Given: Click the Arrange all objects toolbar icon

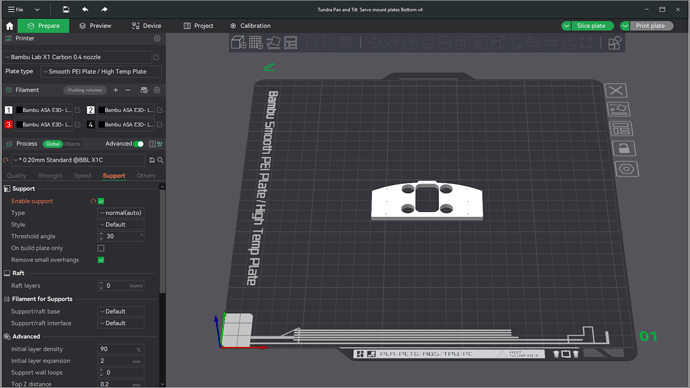Looking at the screenshot, I should pos(290,43).
